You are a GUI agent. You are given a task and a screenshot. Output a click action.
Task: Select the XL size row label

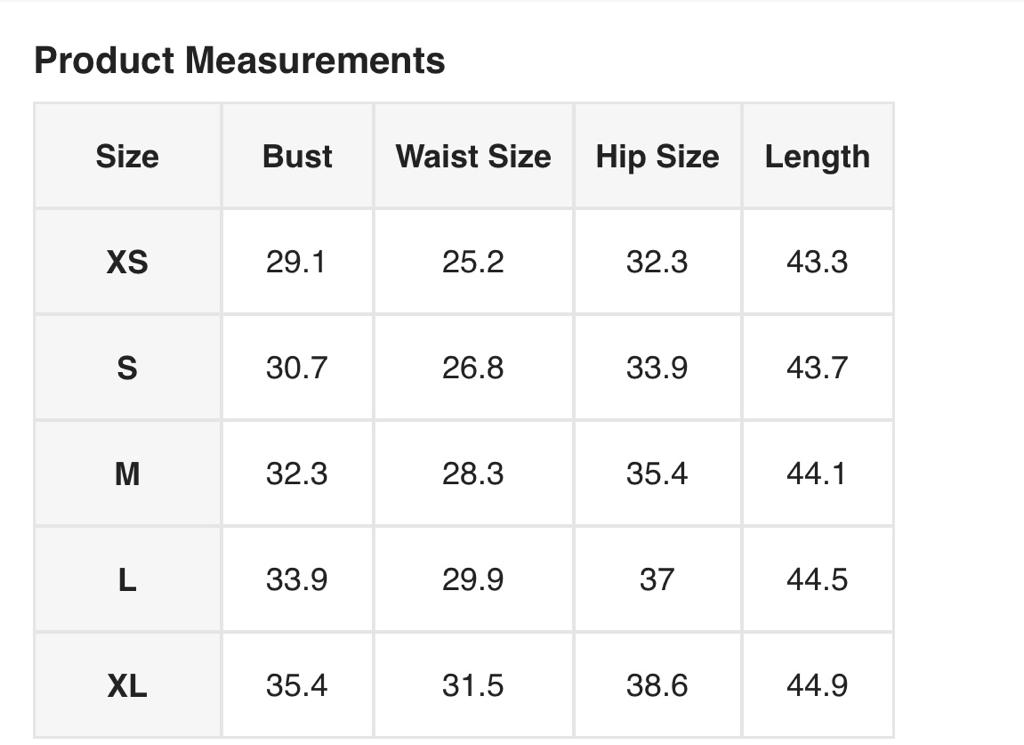click(x=127, y=686)
